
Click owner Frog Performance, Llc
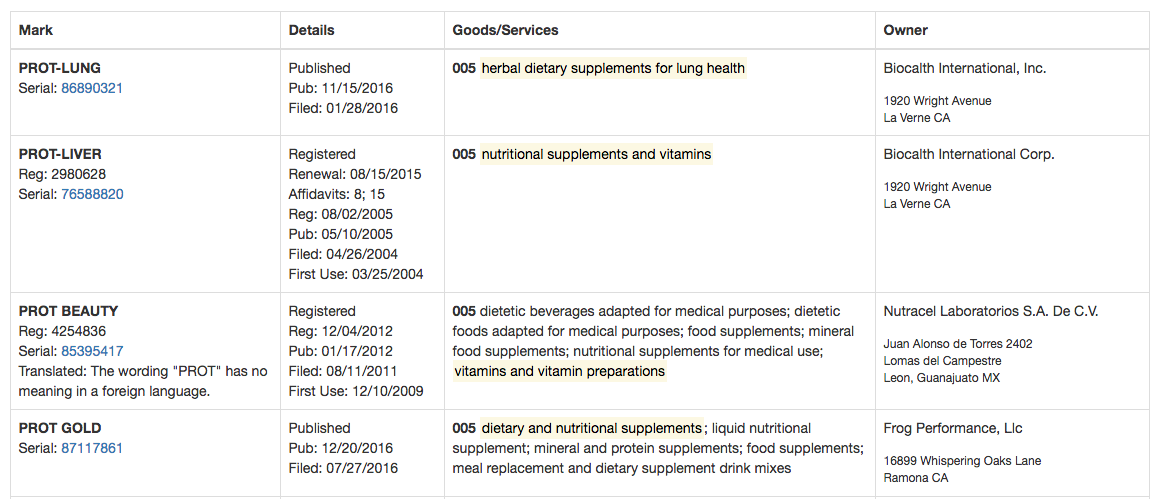click(x=954, y=428)
